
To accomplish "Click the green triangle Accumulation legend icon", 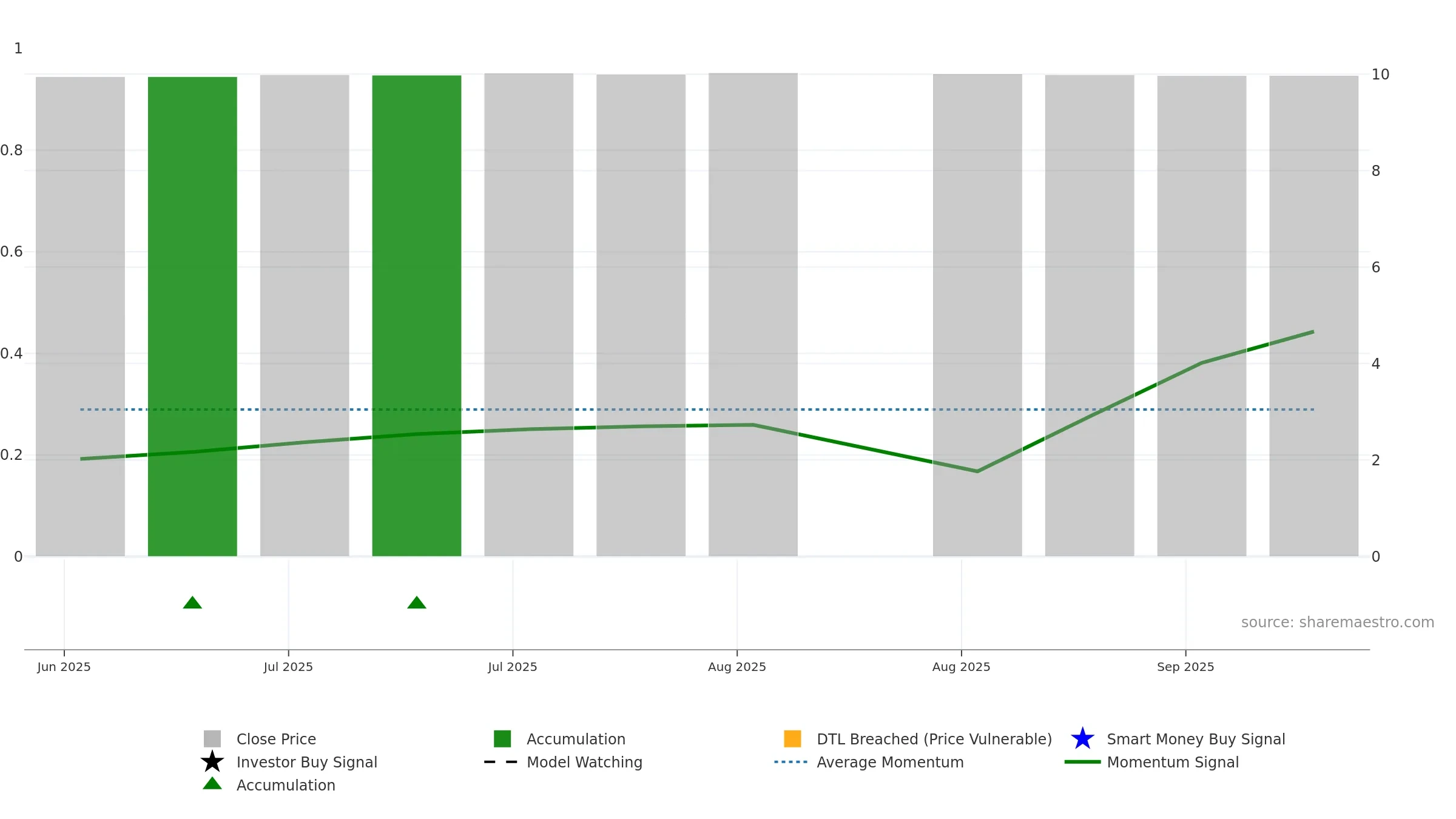I will point(212,784).
